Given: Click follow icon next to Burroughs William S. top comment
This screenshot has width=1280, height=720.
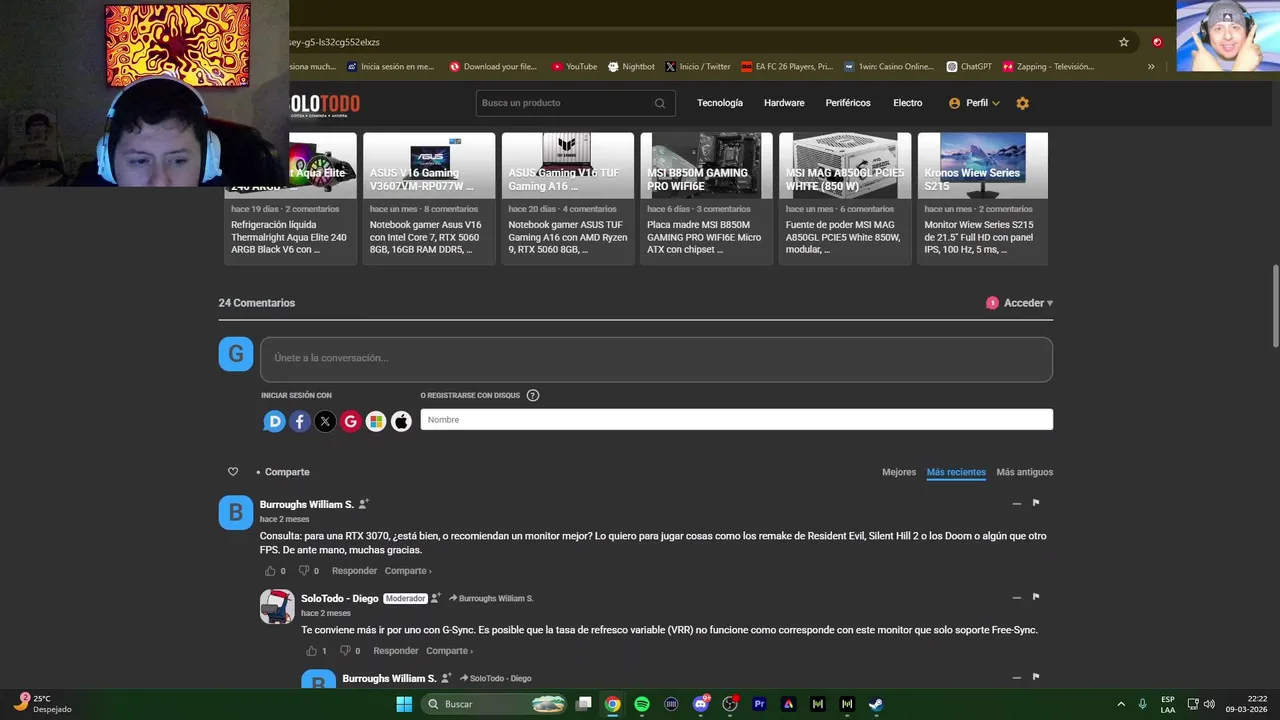Looking at the screenshot, I should 364,504.
